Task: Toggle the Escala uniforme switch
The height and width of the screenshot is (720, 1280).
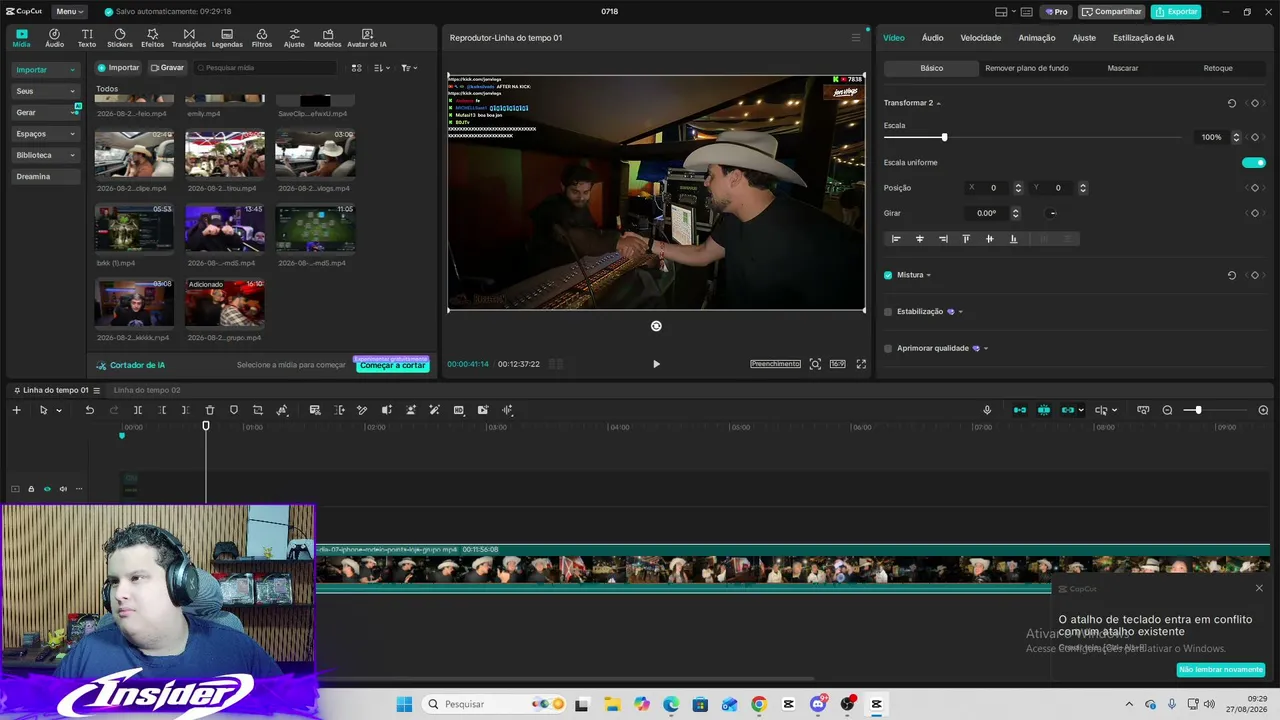Action: pos(1253,162)
